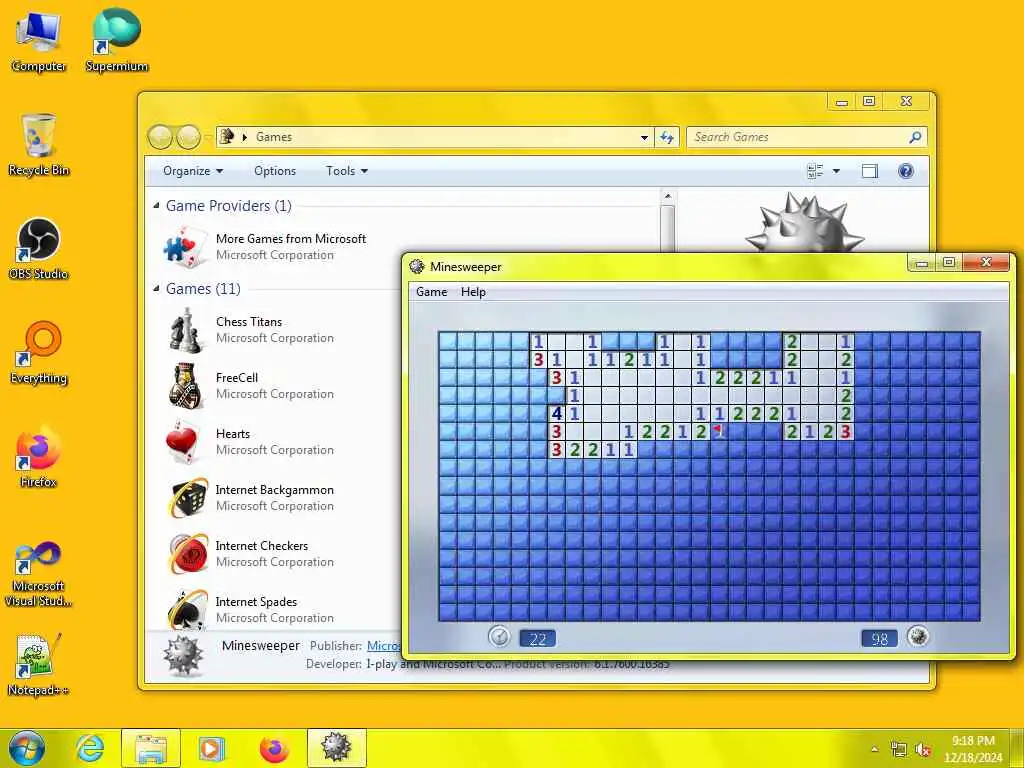This screenshot has height=768, width=1024.
Task: Open the Help menu in Minesweeper
Action: (x=473, y=292)
